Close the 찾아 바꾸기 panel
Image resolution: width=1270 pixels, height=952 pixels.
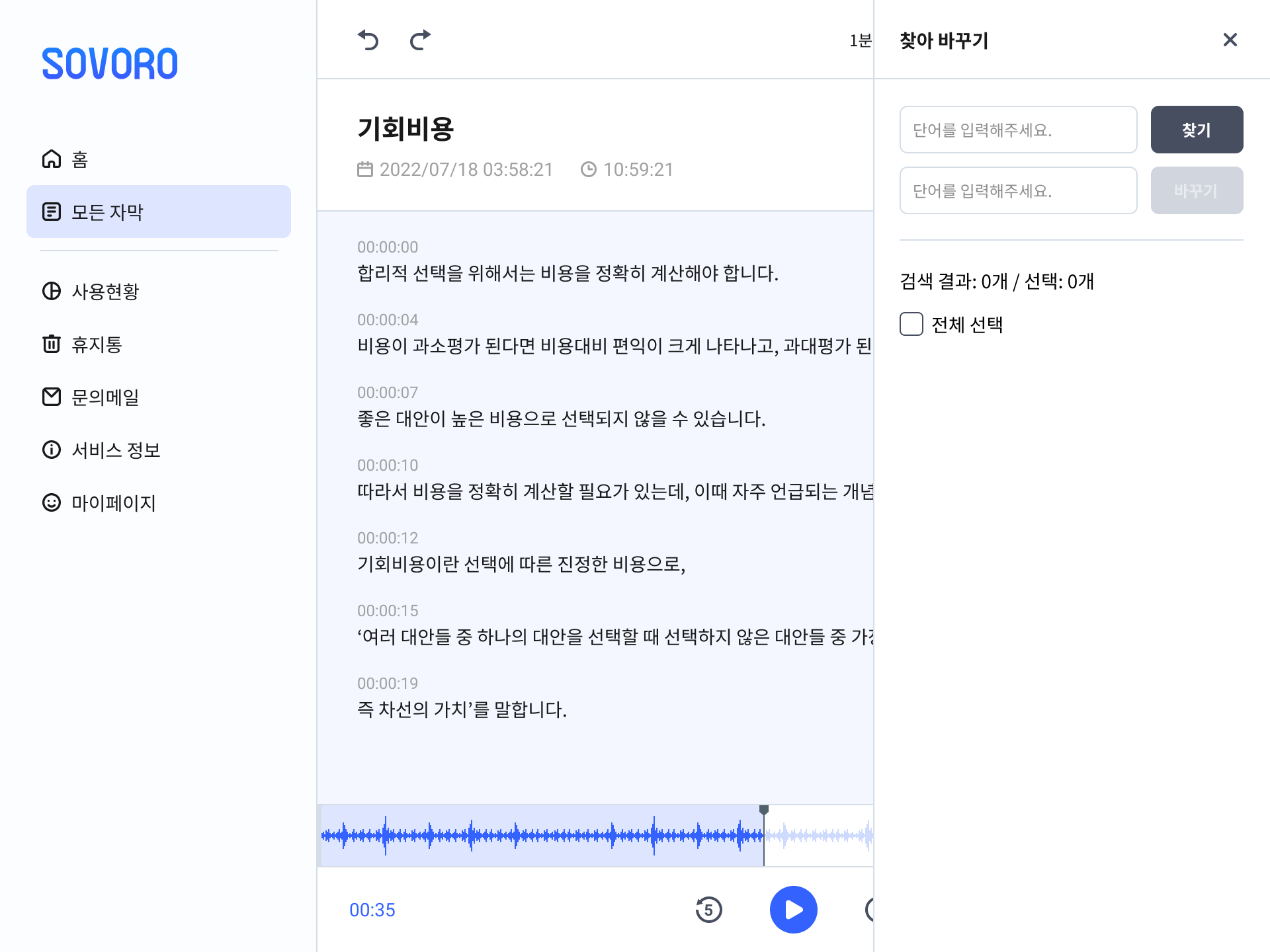[1230, 40]
